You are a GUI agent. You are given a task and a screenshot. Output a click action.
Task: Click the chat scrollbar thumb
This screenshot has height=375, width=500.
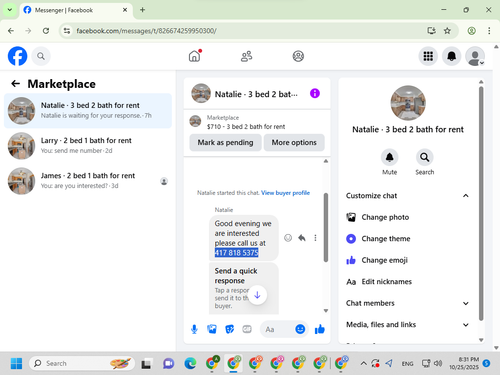click(326, 227)
